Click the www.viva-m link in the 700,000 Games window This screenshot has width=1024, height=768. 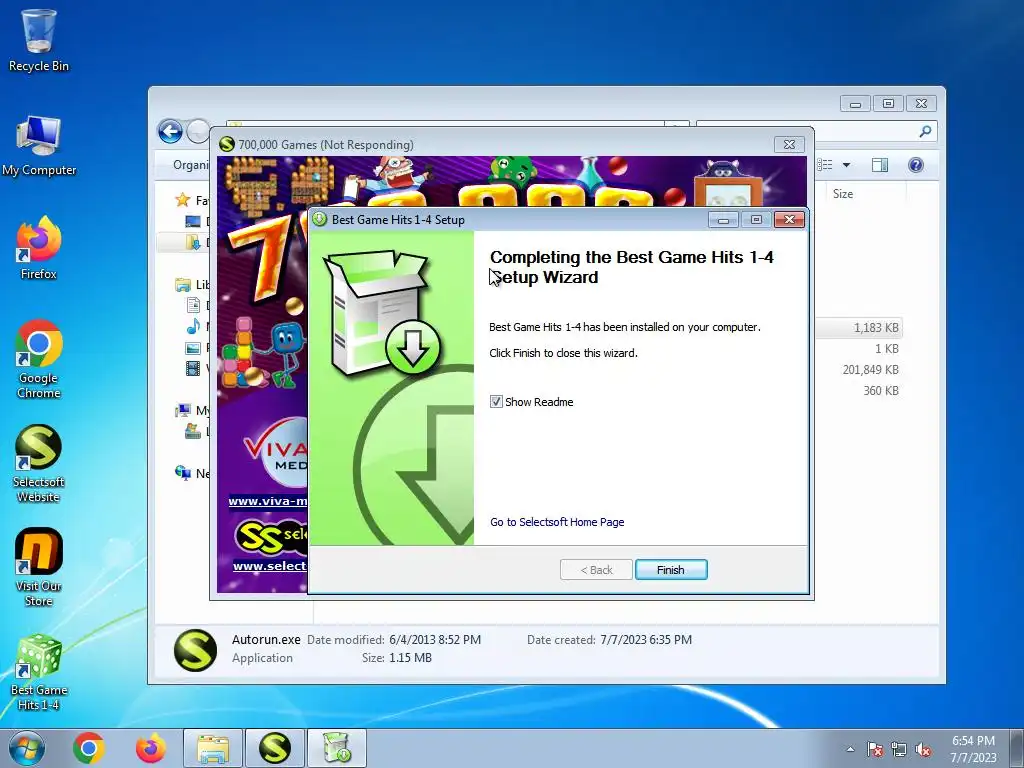(268, 502)
